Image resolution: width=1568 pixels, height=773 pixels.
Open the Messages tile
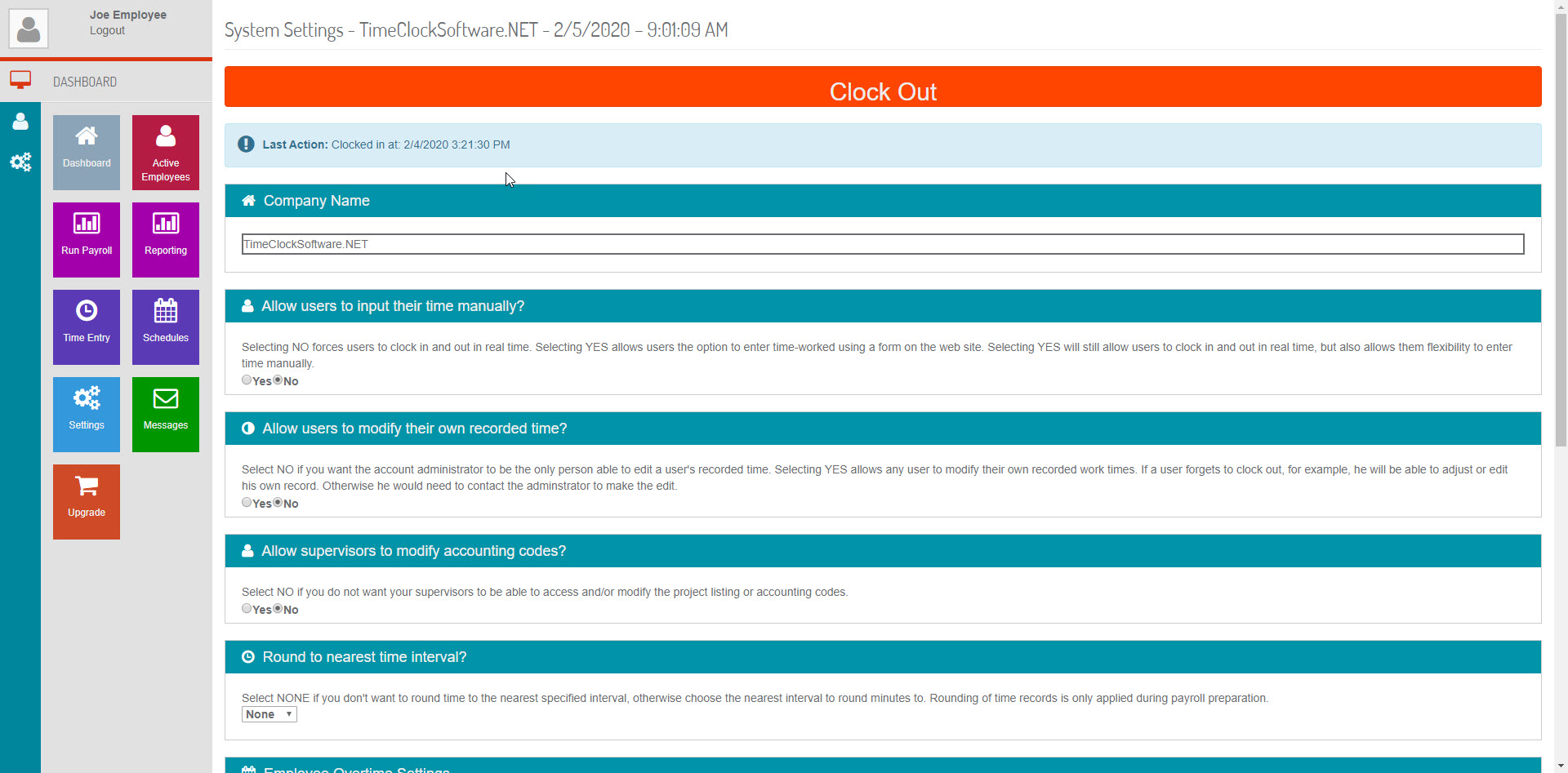(x=166, y=415)
